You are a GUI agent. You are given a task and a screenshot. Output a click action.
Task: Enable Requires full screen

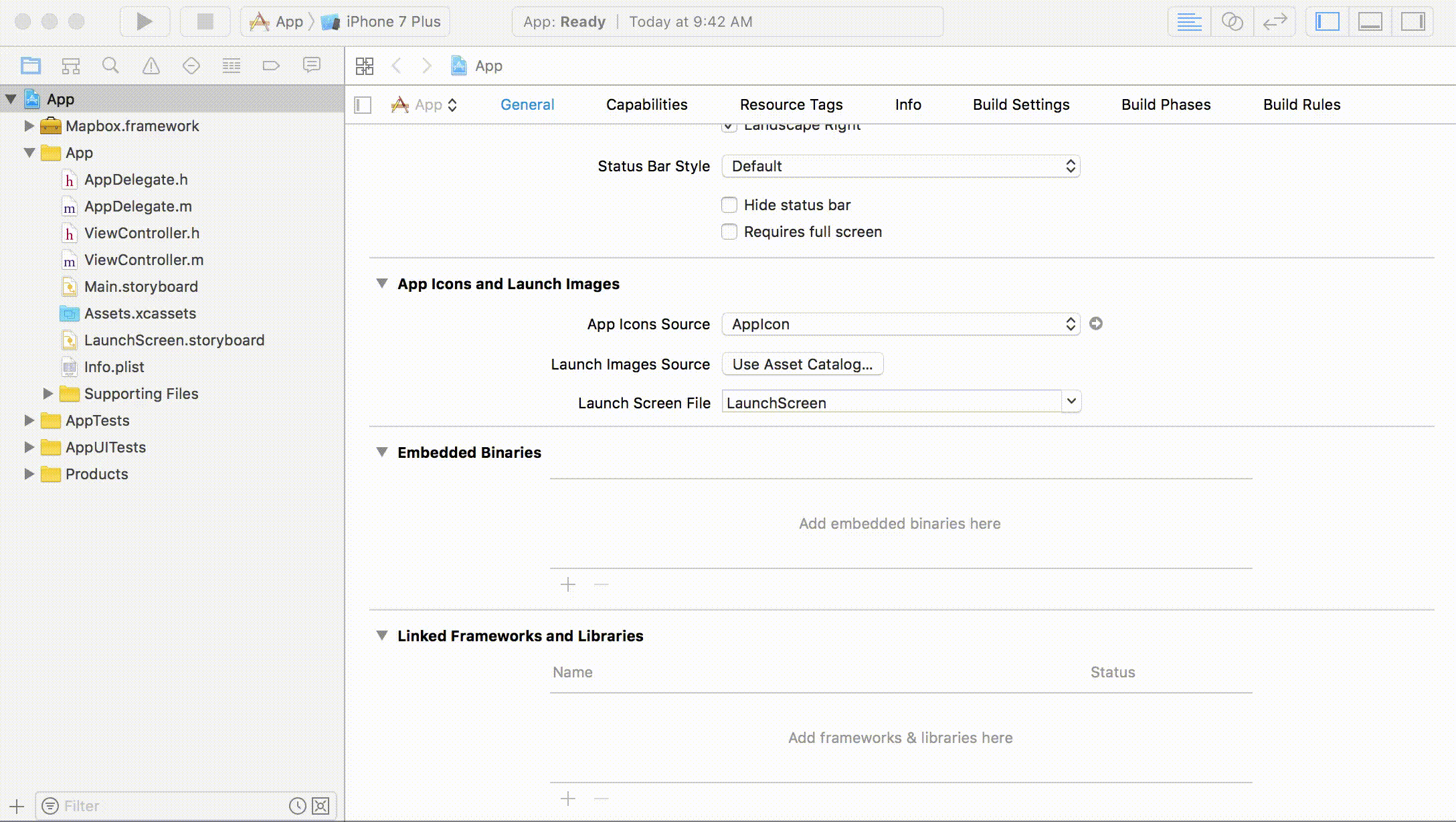coord(729,232)
